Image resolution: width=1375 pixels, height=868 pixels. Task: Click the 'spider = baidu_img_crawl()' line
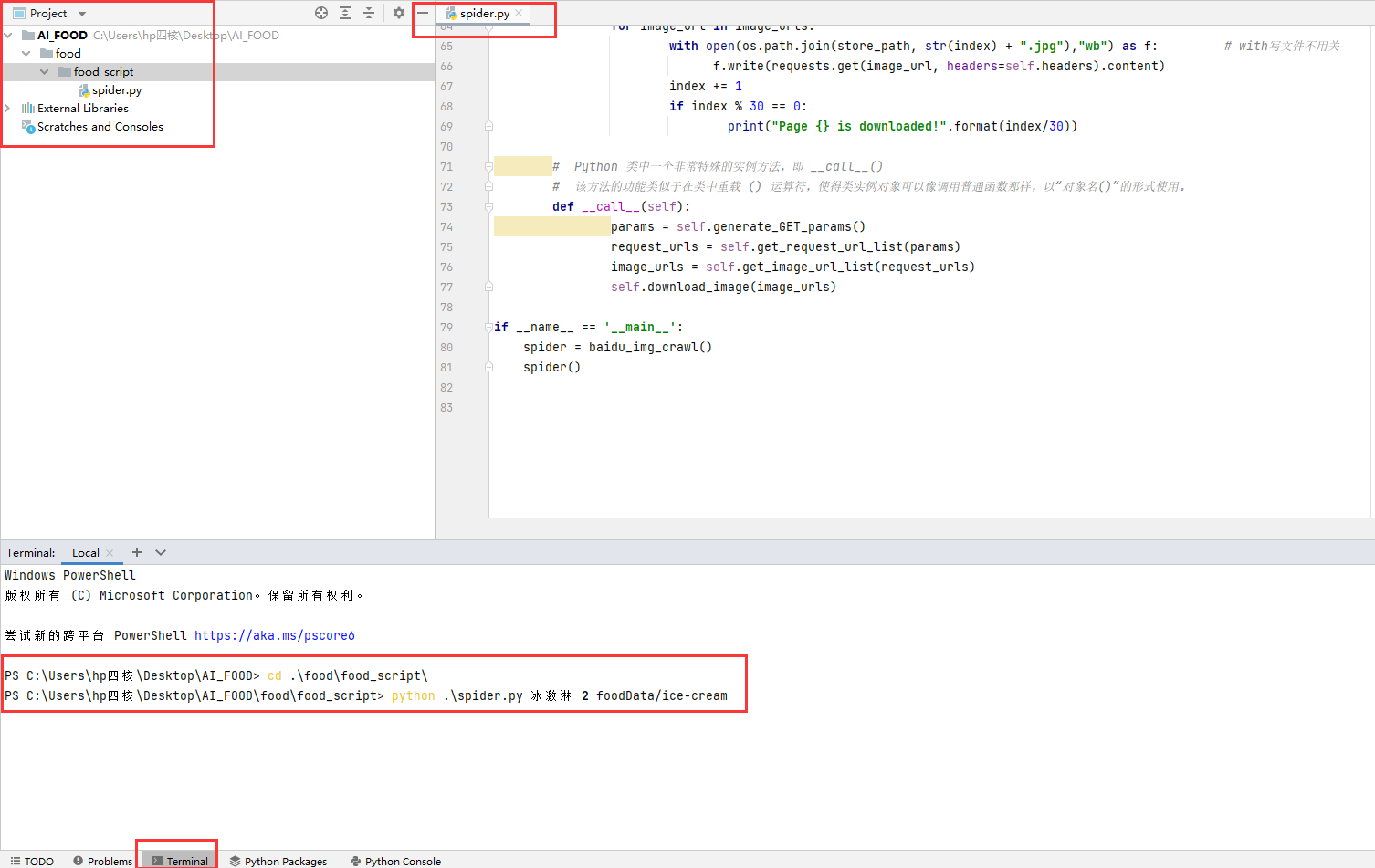point(617,348)
